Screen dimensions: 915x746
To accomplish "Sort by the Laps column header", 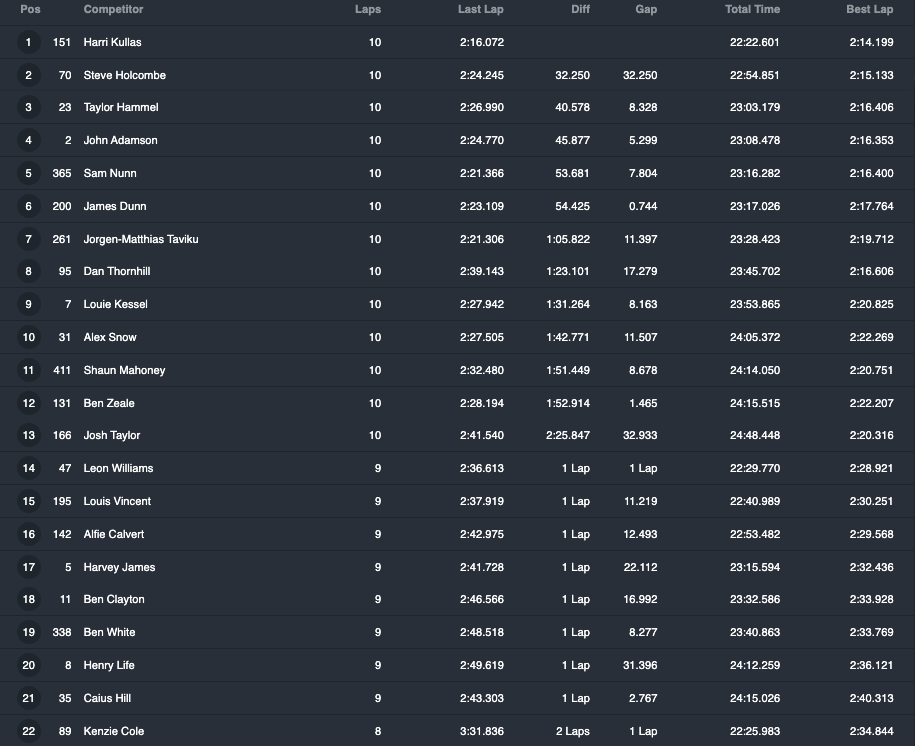I will (368, 9).
